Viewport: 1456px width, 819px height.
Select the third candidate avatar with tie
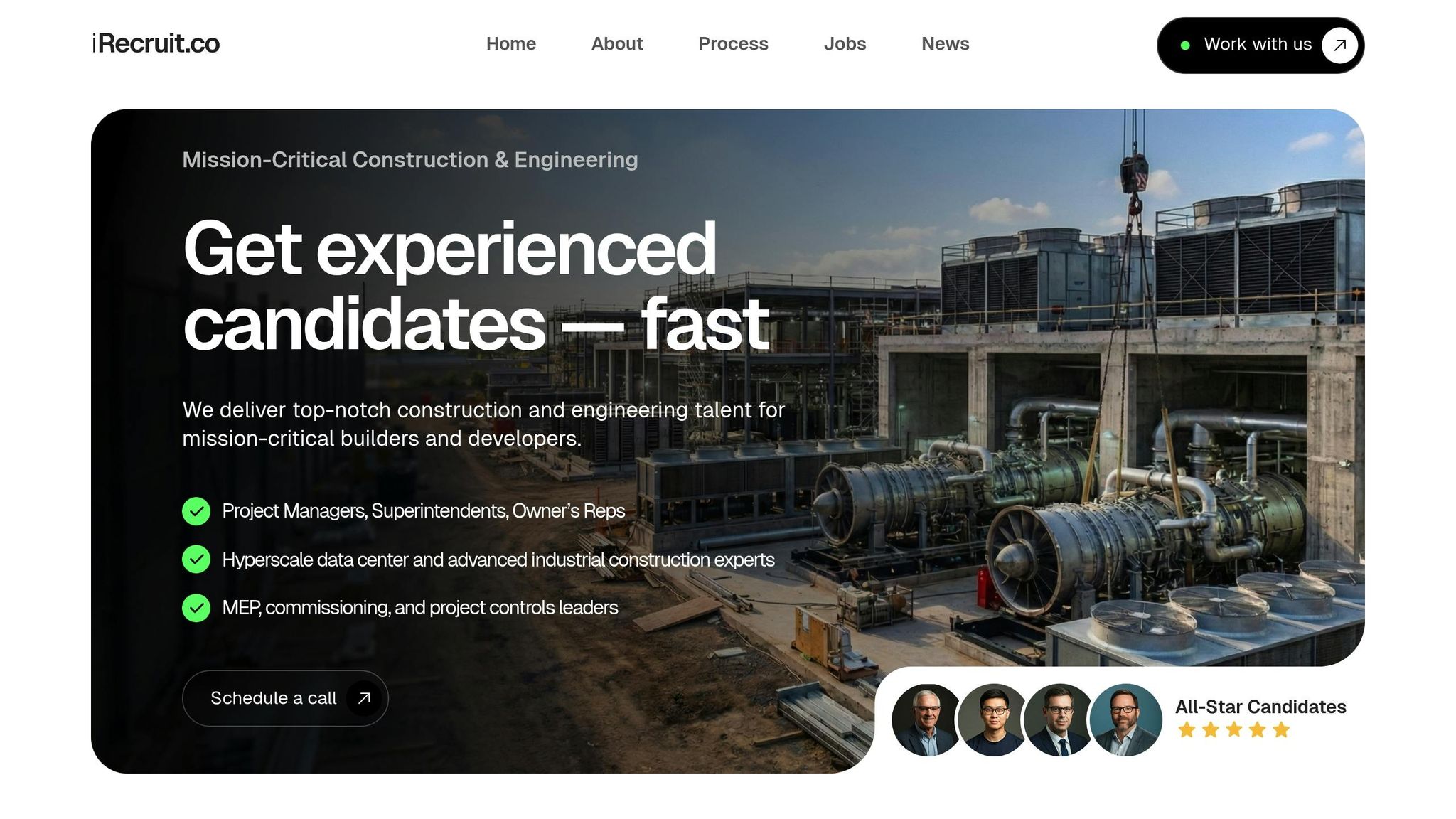(1059, 719)
